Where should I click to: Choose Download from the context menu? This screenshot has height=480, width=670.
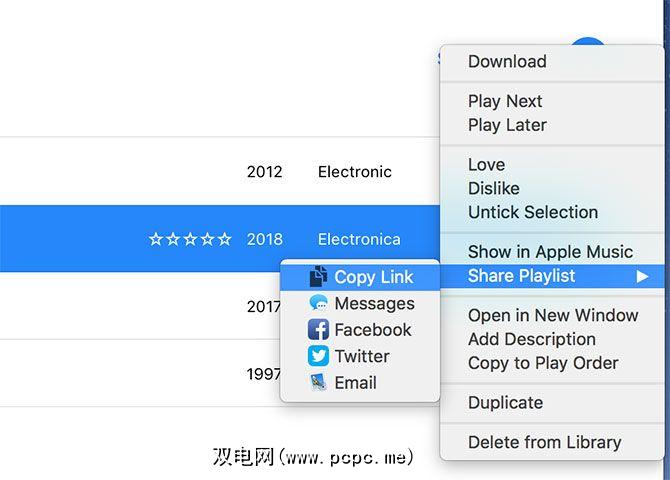(507, 61)
